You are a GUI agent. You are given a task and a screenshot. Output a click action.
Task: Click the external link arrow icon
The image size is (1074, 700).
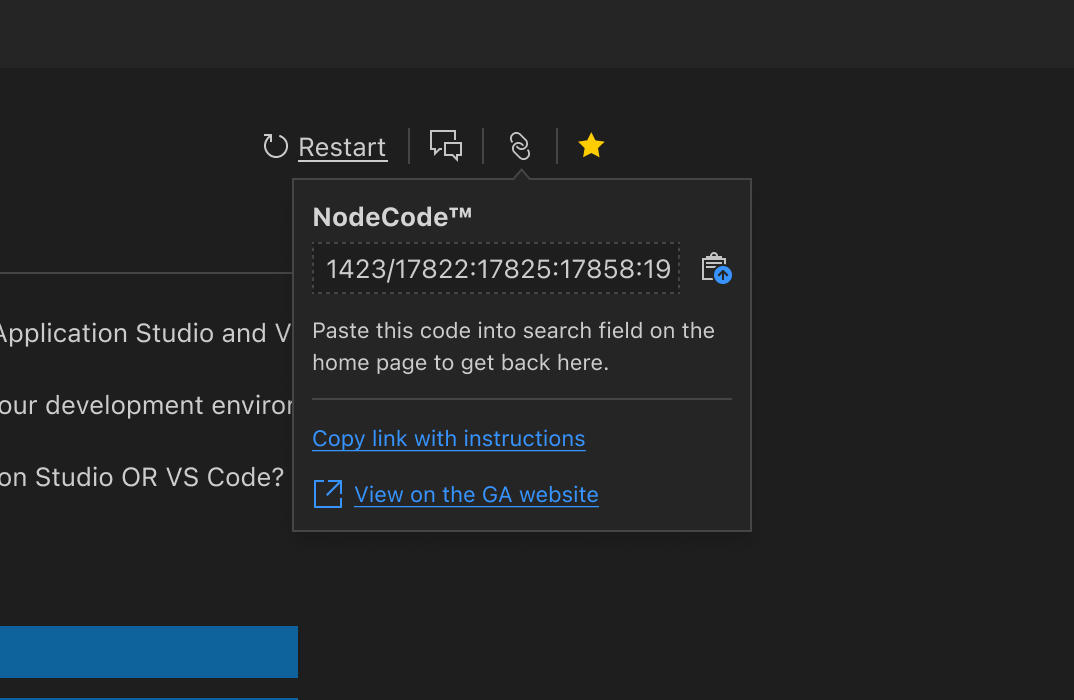(x=328, y=494)
